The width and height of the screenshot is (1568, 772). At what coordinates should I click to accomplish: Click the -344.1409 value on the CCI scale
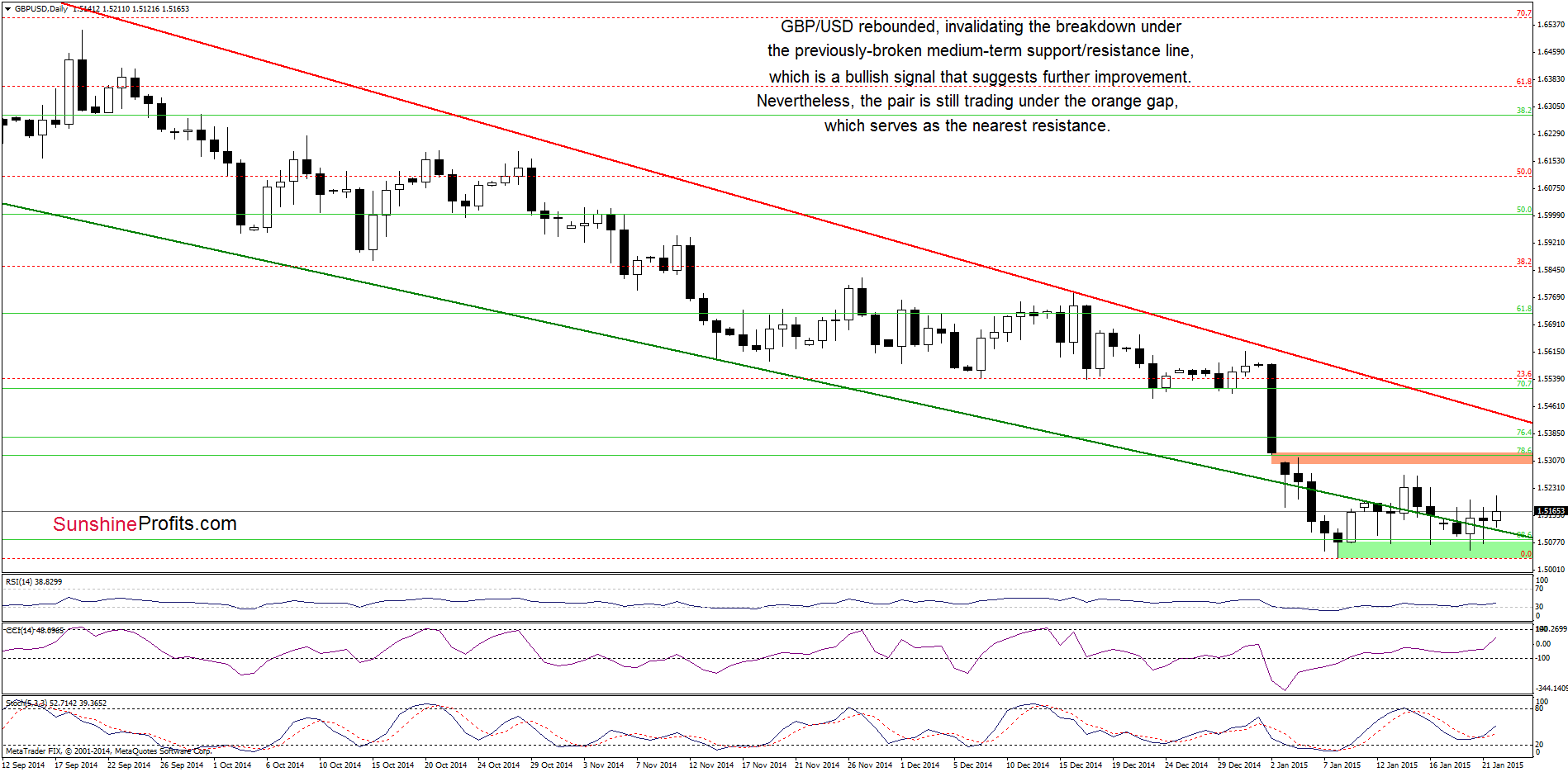[1551, 688]
